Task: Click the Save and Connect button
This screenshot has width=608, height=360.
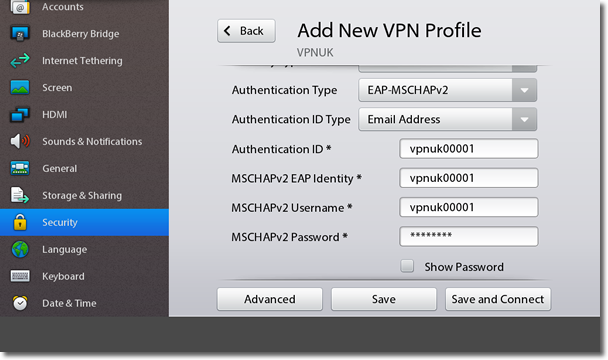Action: pos(498,299)
